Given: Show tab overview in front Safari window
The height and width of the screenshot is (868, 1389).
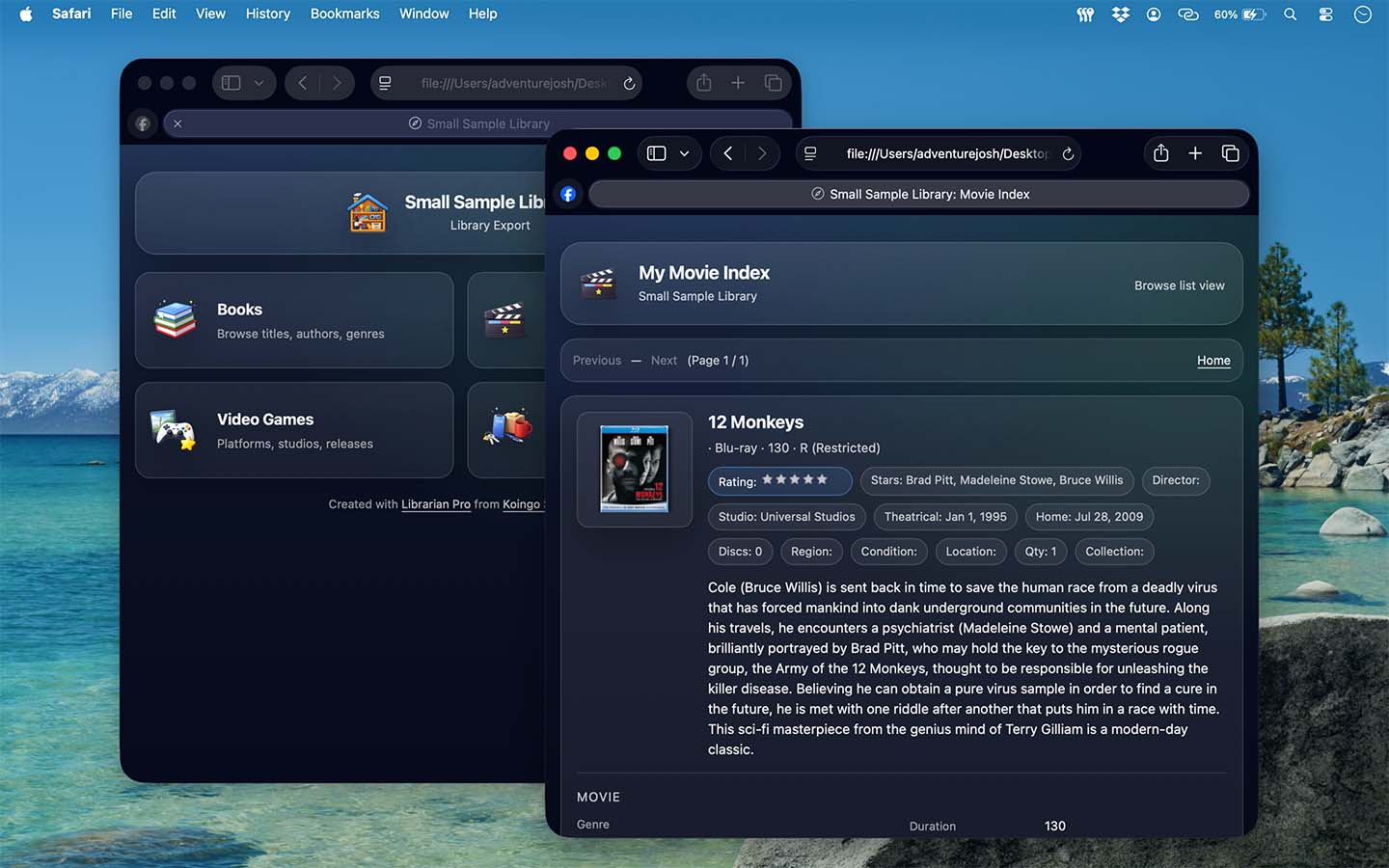Looking at the screenshot, I should tap(1230, 153).
